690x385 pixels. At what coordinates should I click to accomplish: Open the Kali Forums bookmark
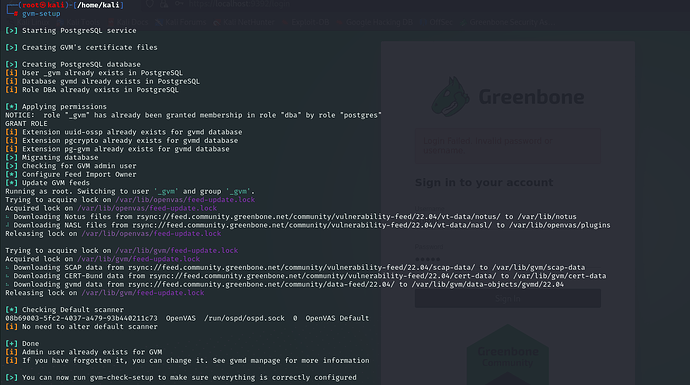tap(181, 22)
